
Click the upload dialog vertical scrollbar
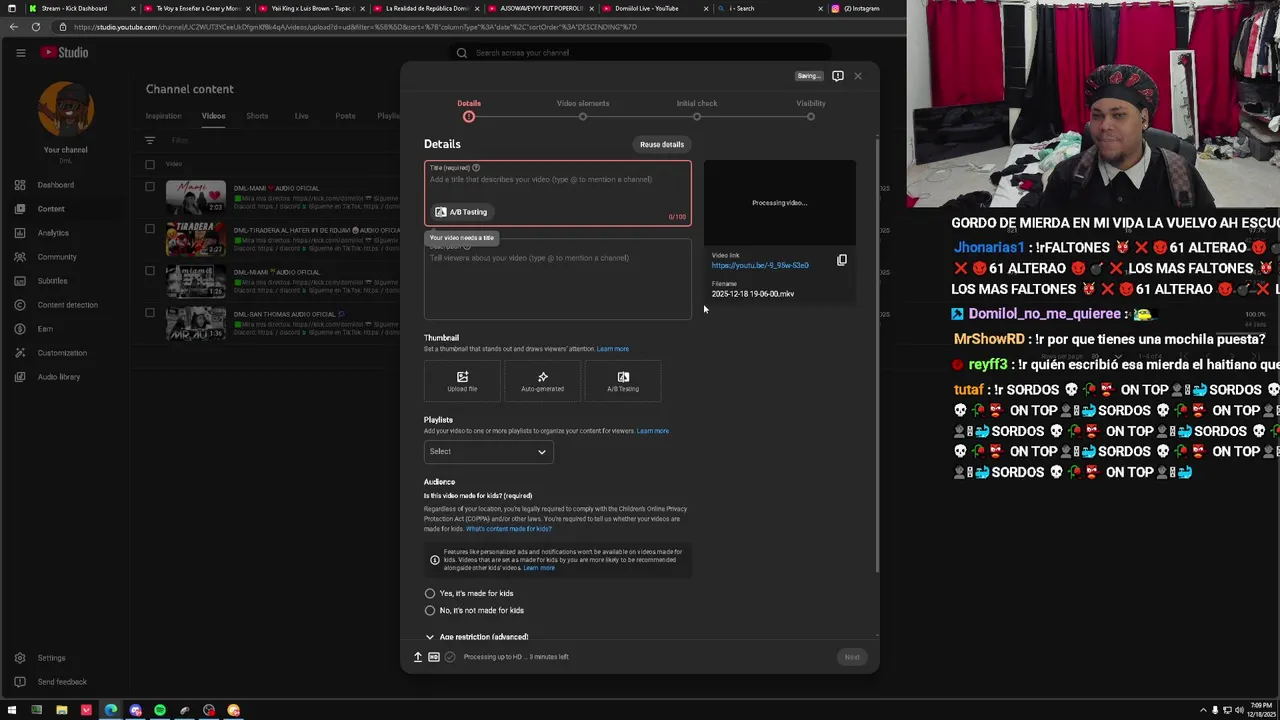877,355
